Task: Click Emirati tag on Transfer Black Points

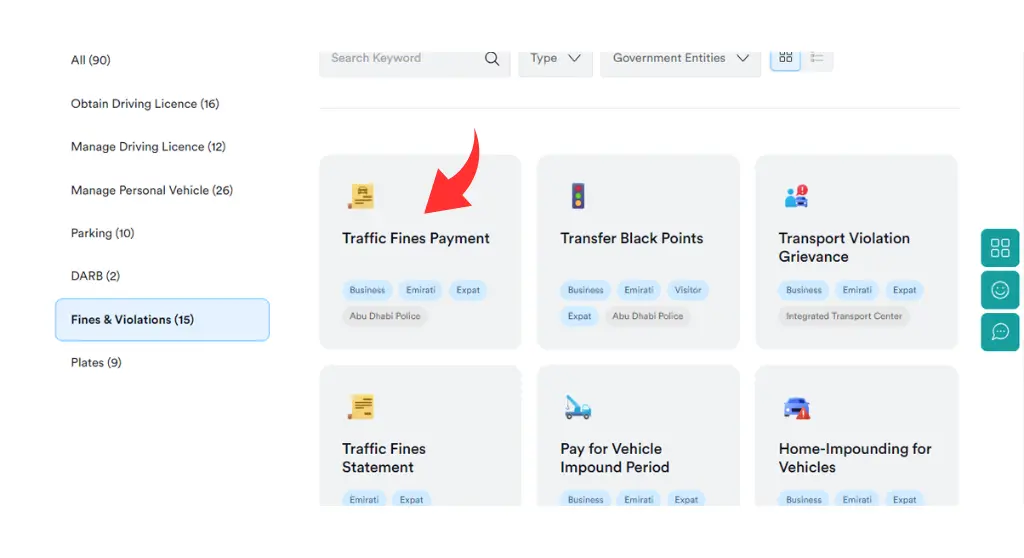Action: [x=639, y=290]
